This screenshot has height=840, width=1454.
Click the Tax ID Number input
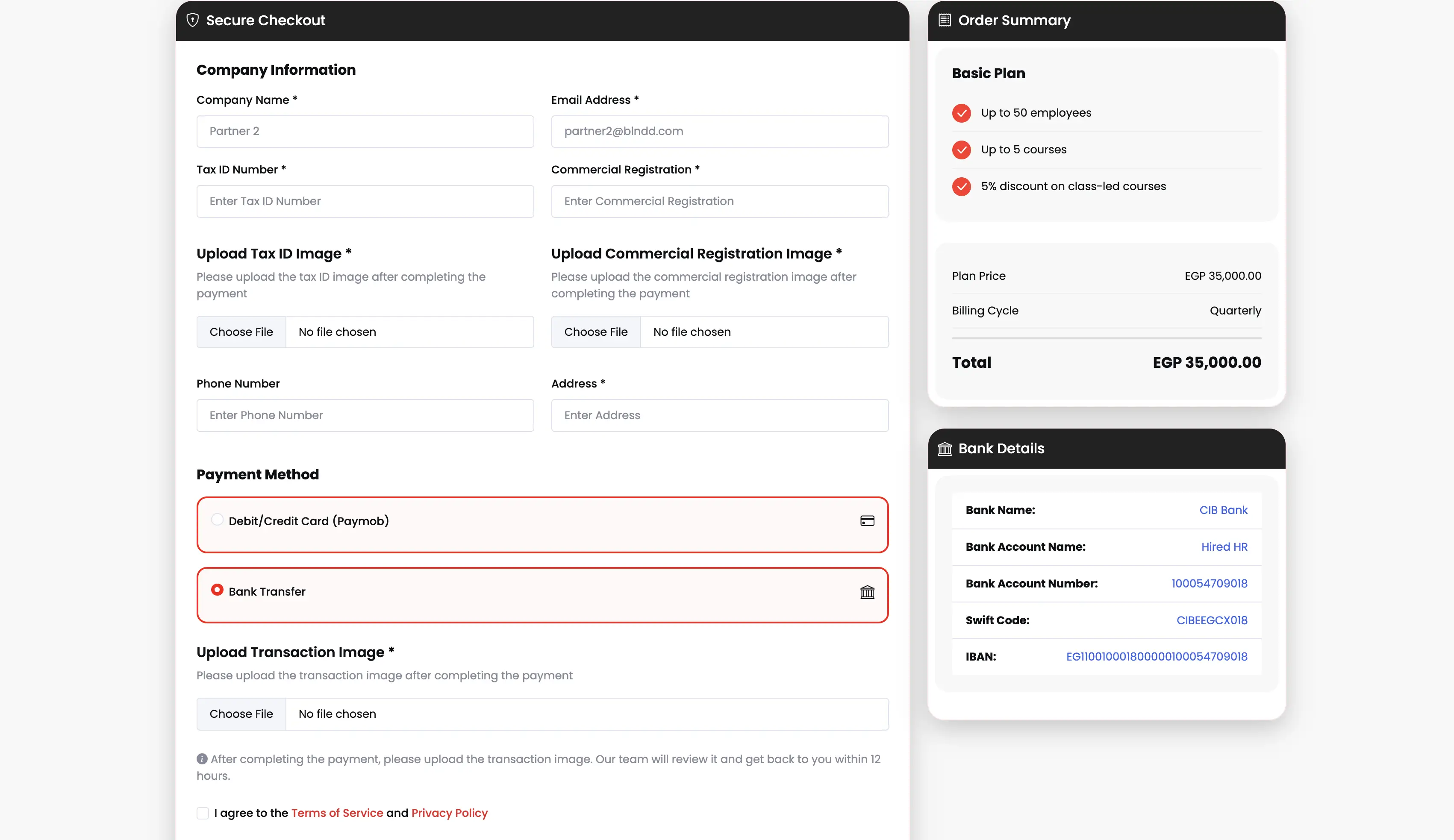[365, 201]
